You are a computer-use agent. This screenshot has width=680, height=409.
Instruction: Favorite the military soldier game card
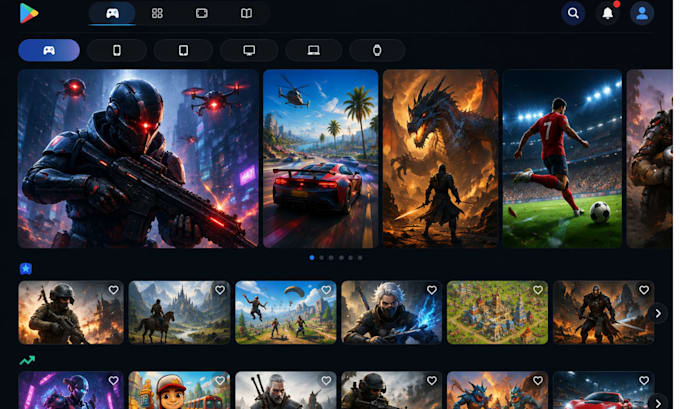(114, 290)
